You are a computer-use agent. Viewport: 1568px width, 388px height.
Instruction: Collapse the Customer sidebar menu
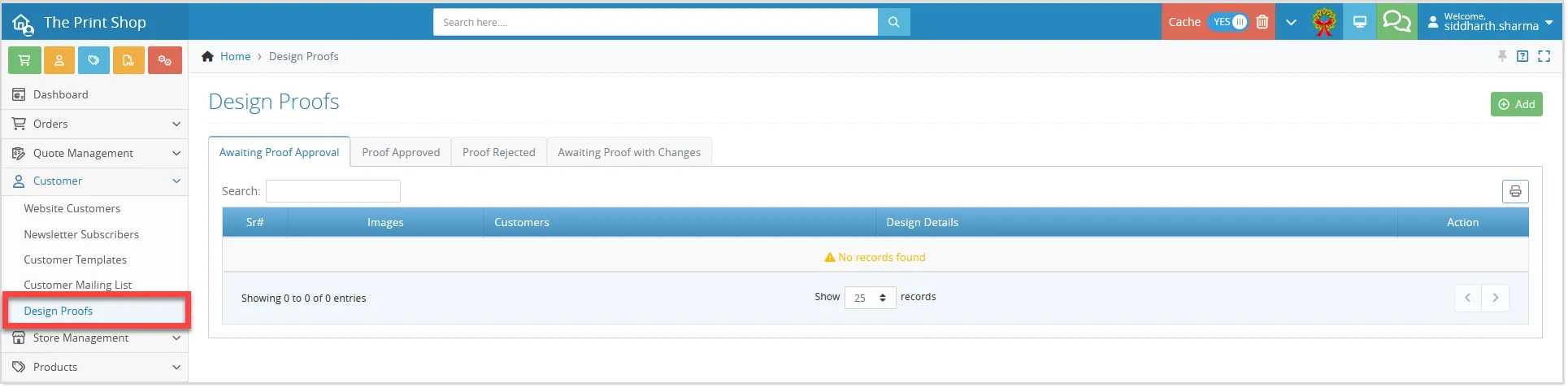pyautogui.click(x=94, y=181)
